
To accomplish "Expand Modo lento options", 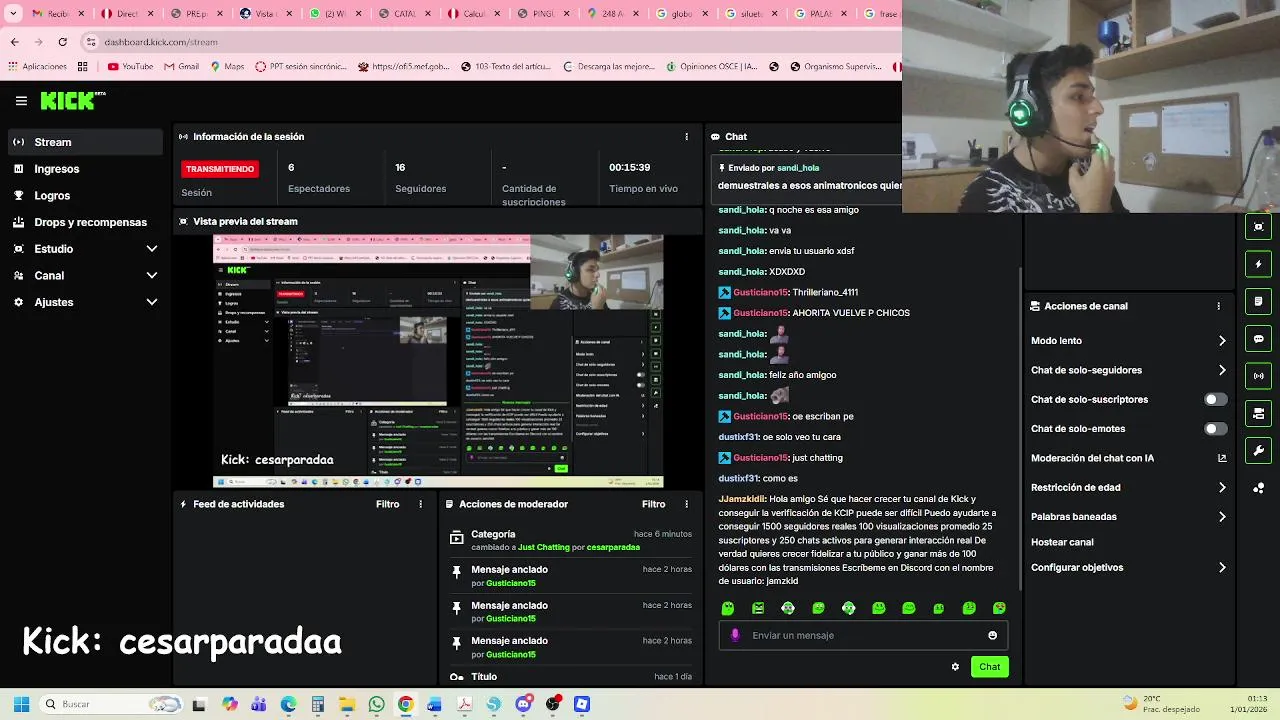I will point(1222,341).
